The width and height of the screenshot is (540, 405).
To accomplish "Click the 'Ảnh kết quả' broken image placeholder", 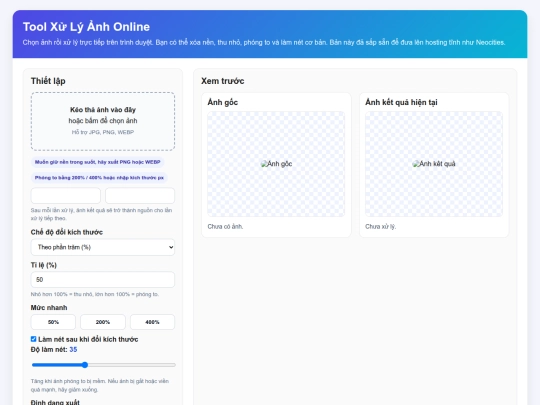I will click(434, 164).
